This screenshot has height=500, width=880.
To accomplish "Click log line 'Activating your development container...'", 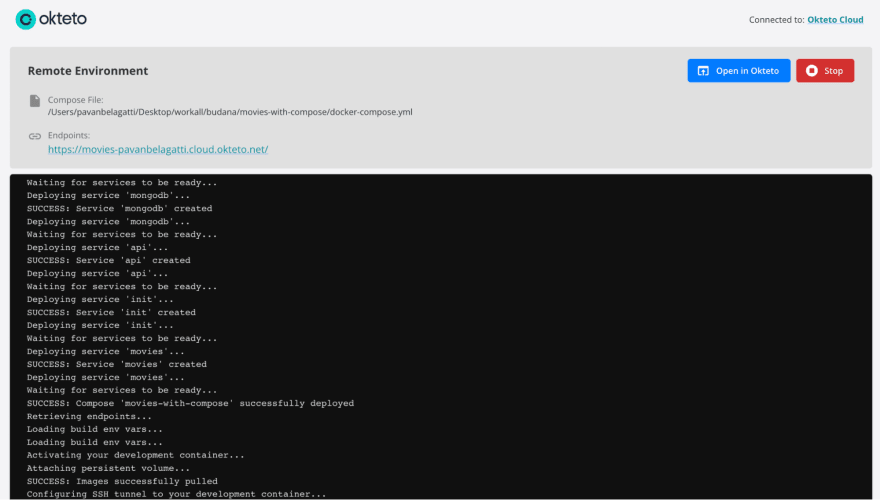I will (135, 455).
